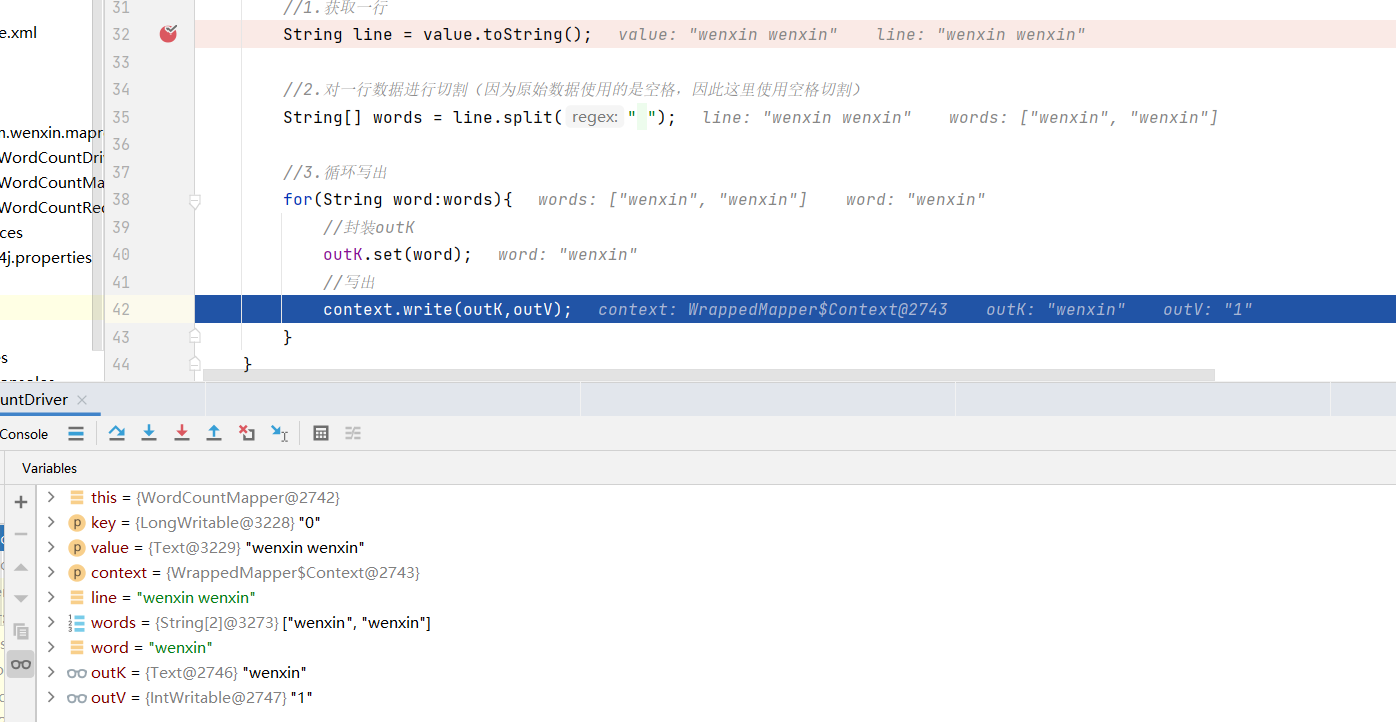
Task: Click the Show Execution Point icon
Action: [76, 433]
